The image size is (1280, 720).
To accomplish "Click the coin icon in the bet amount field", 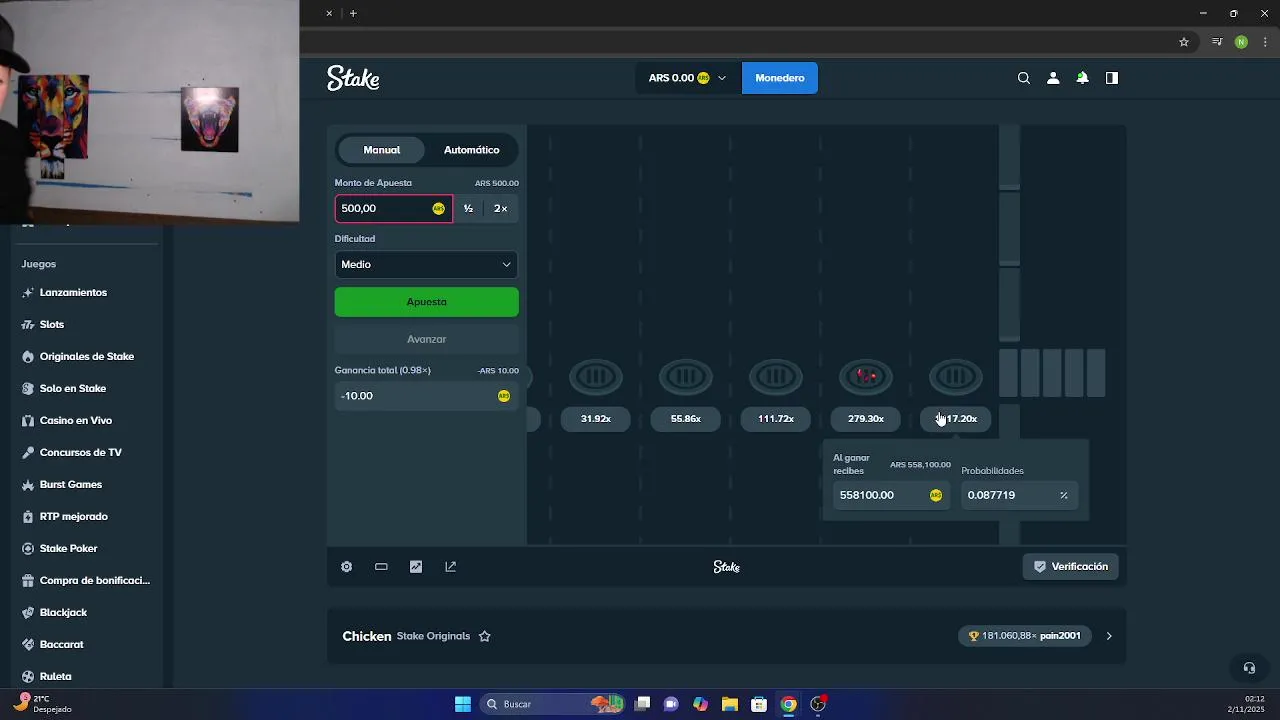I will pyautogui.click(x=438, y=208).
